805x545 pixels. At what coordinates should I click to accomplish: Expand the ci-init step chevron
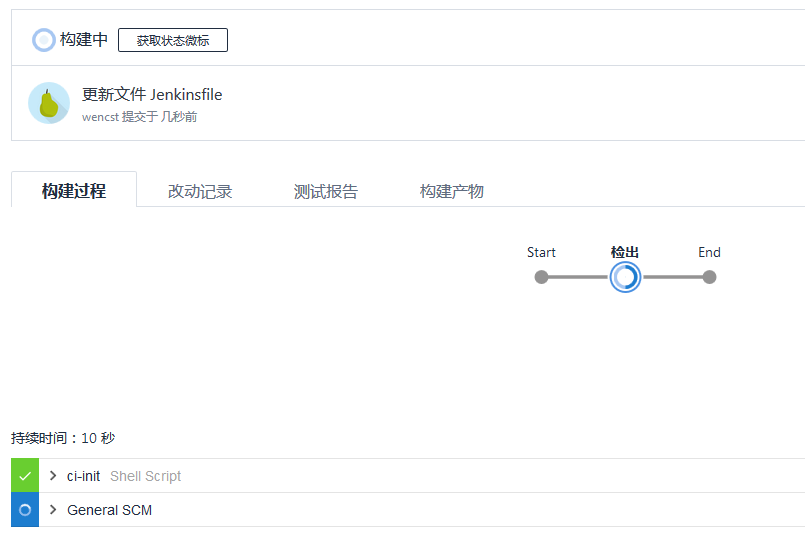pos(53,476)
